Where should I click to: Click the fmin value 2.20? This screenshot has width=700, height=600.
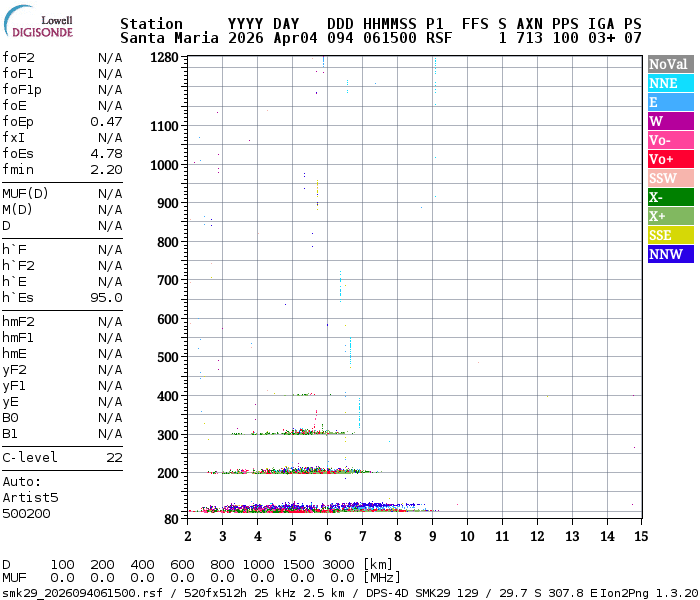(106, 169)
